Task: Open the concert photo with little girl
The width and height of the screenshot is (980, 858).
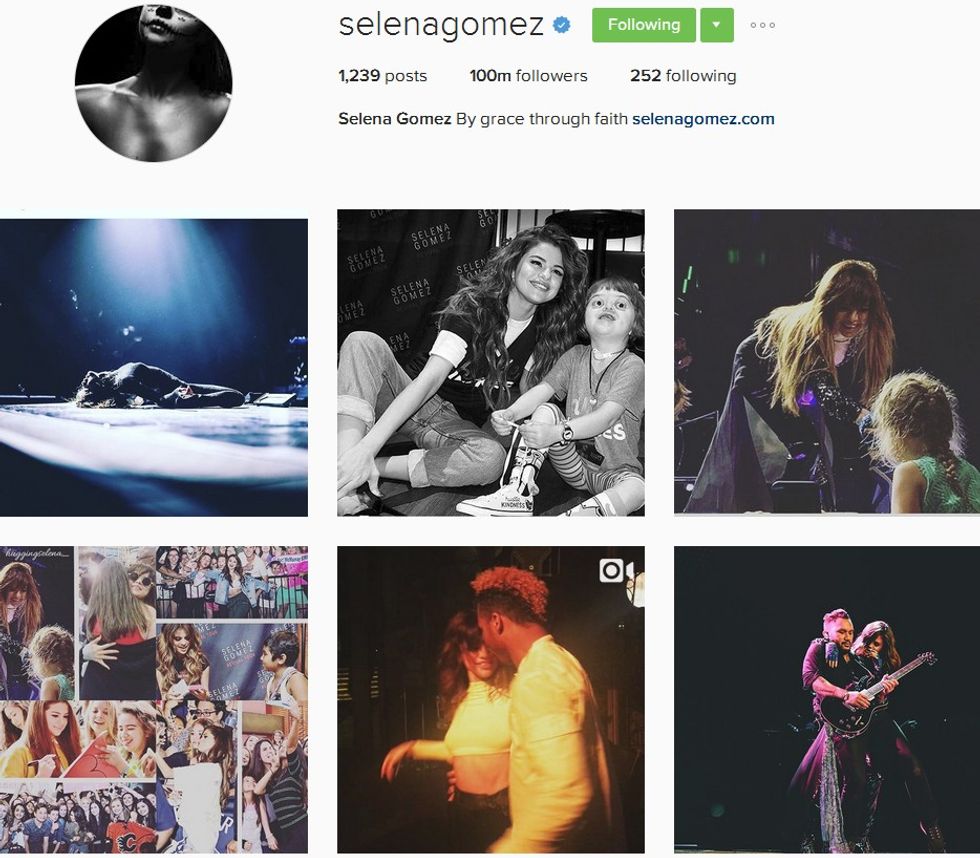Action: coord(827,362)
